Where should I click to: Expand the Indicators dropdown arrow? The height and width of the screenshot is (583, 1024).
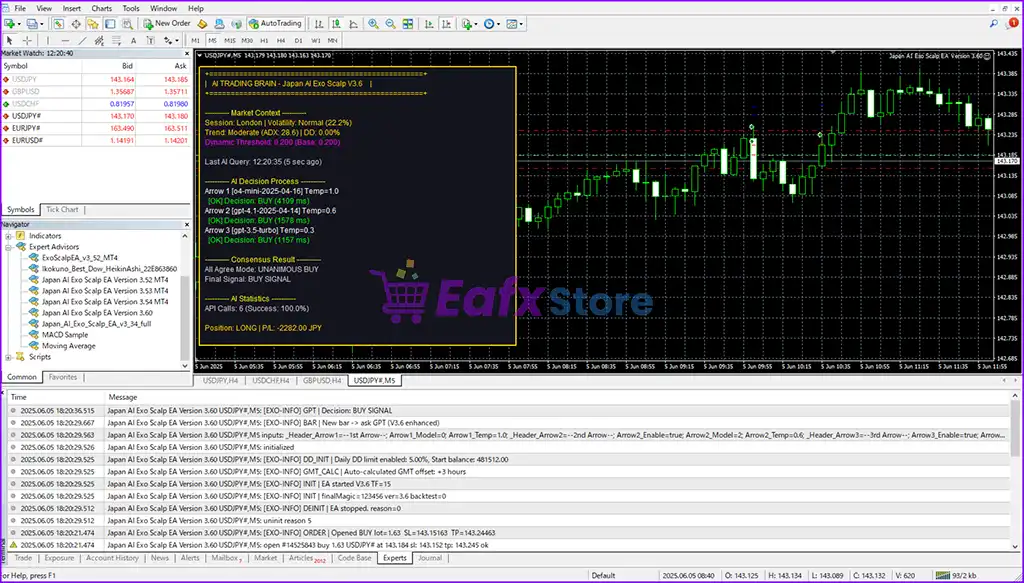click(x=477, y=24)
